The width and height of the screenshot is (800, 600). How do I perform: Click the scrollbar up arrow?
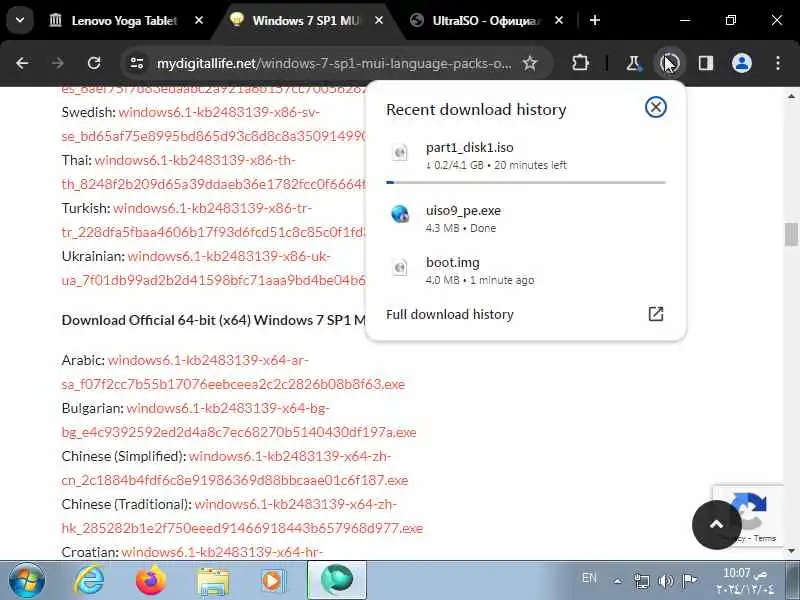[x=791, y=96]
